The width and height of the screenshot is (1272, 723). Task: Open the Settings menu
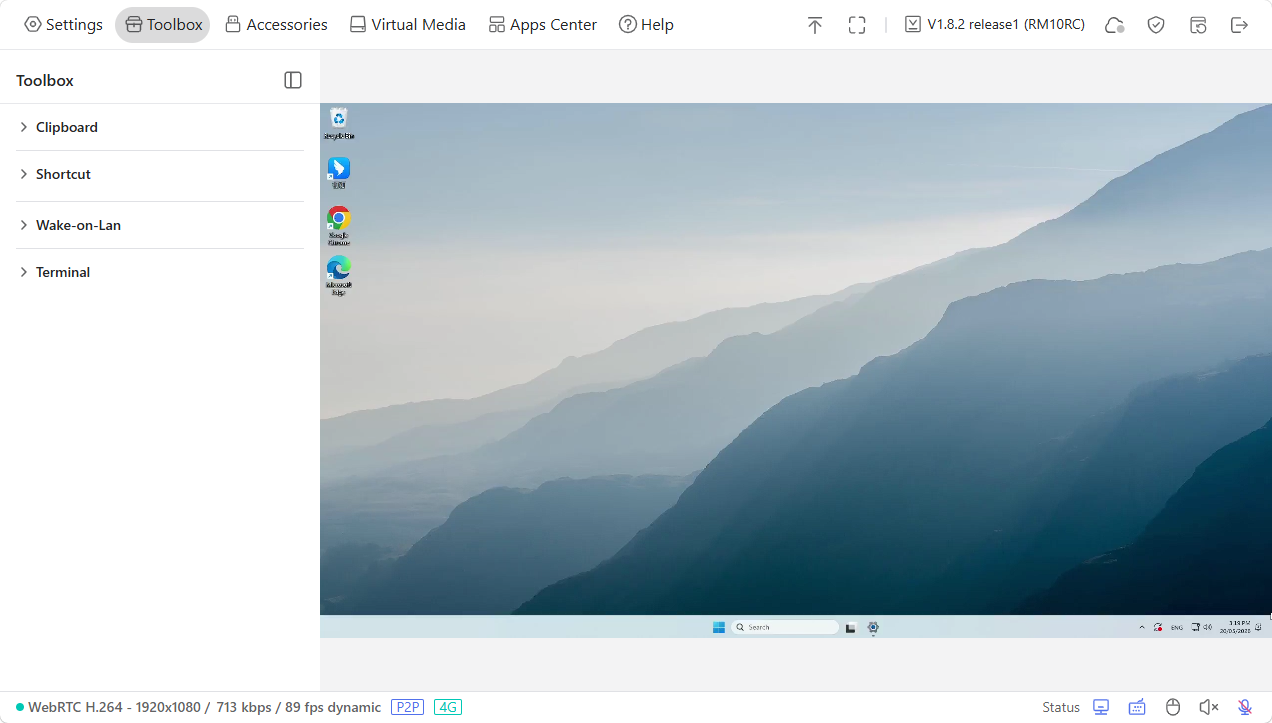tap(63, 25)
